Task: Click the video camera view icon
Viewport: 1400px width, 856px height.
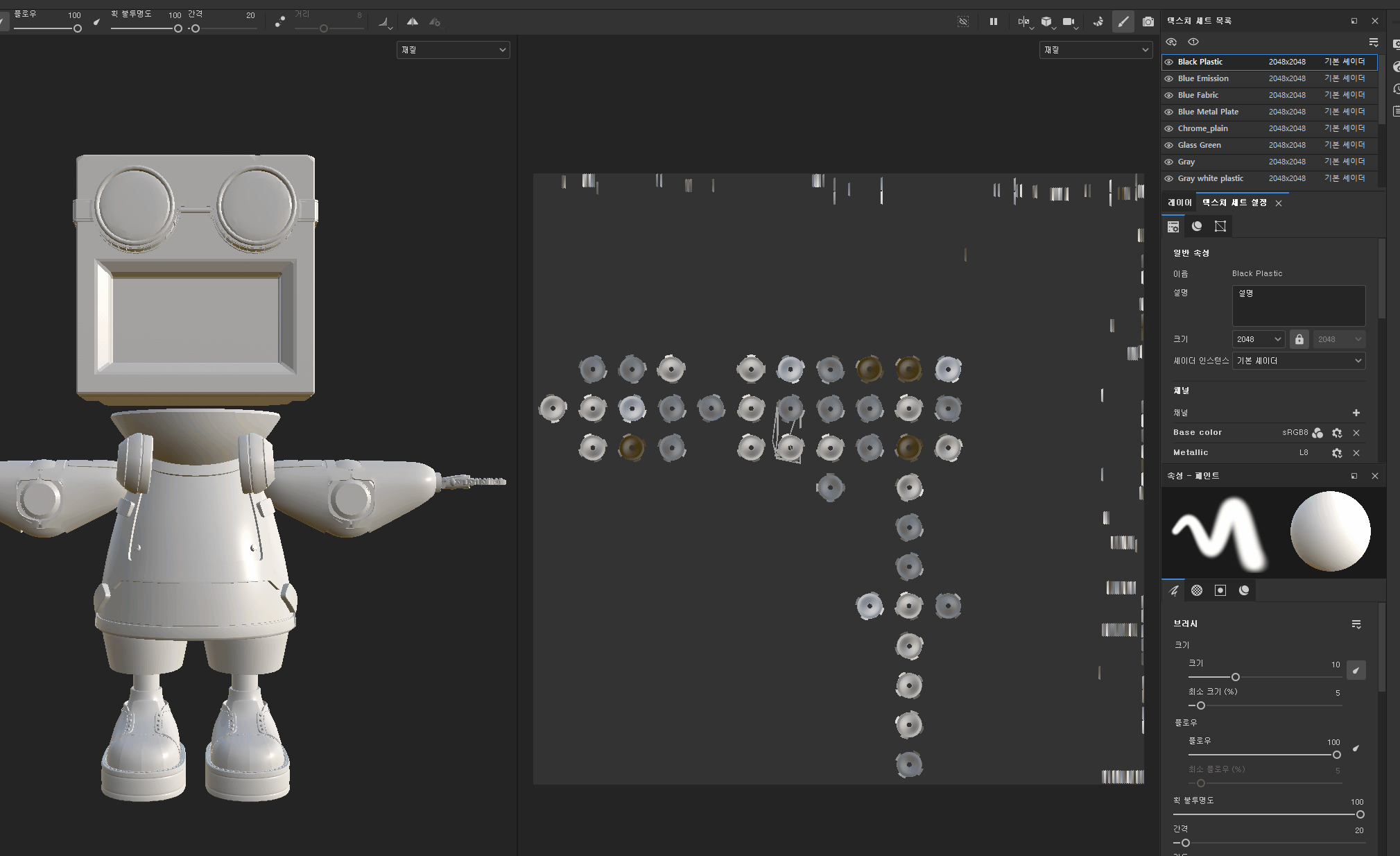Action: (x=1069, y=22)
